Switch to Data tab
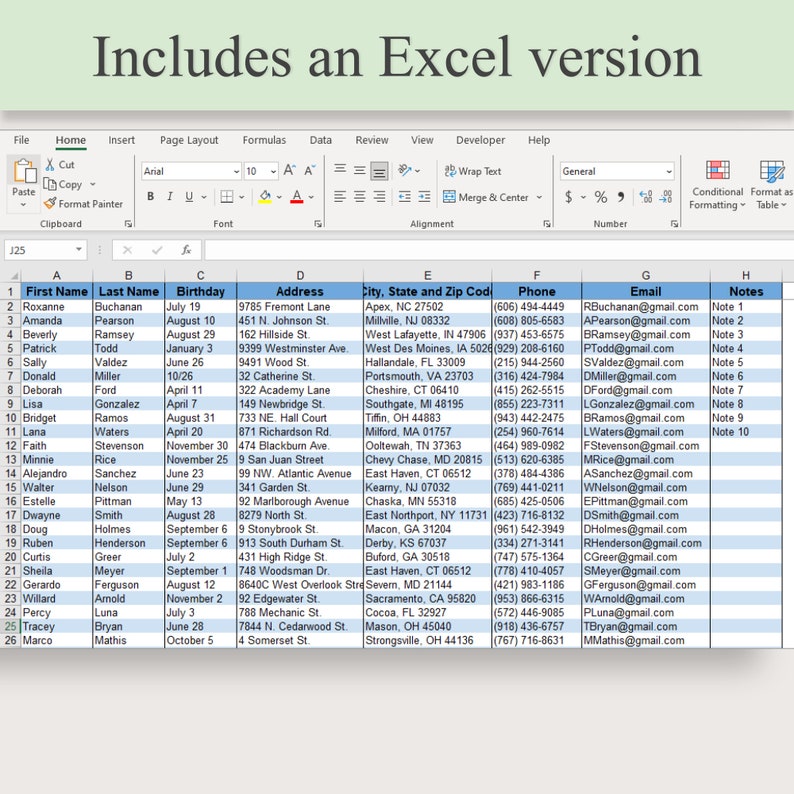794x794 pixels. (321, 140)
